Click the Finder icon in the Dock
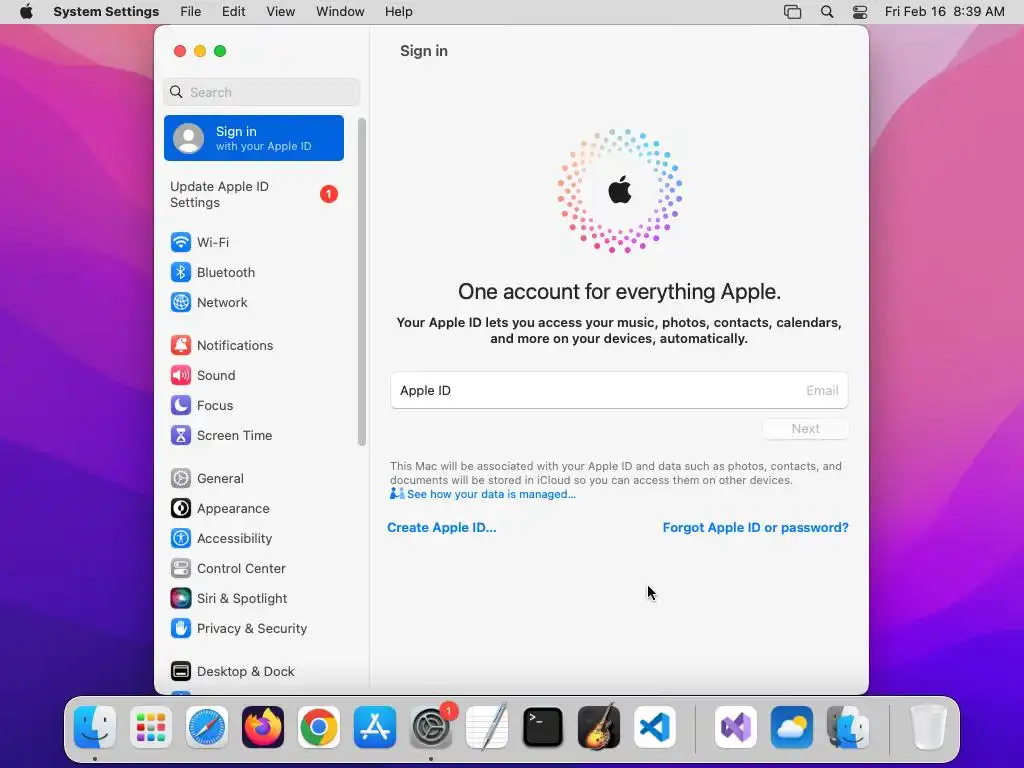Screen dimensions: 1024x768 (95, 727)
